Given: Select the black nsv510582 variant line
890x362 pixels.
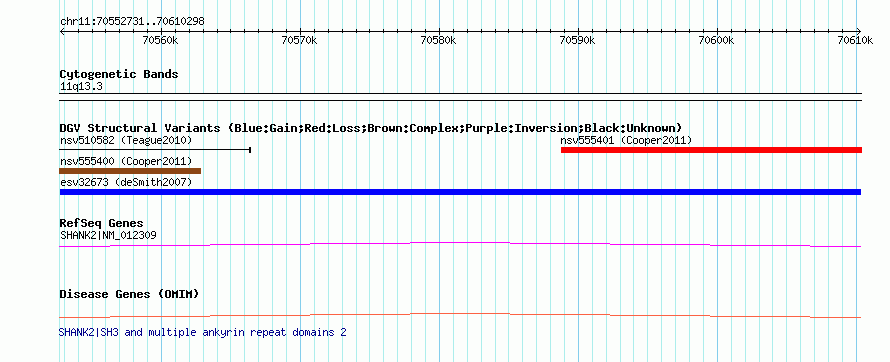Looking at the screenshot, I should (156, 150).
